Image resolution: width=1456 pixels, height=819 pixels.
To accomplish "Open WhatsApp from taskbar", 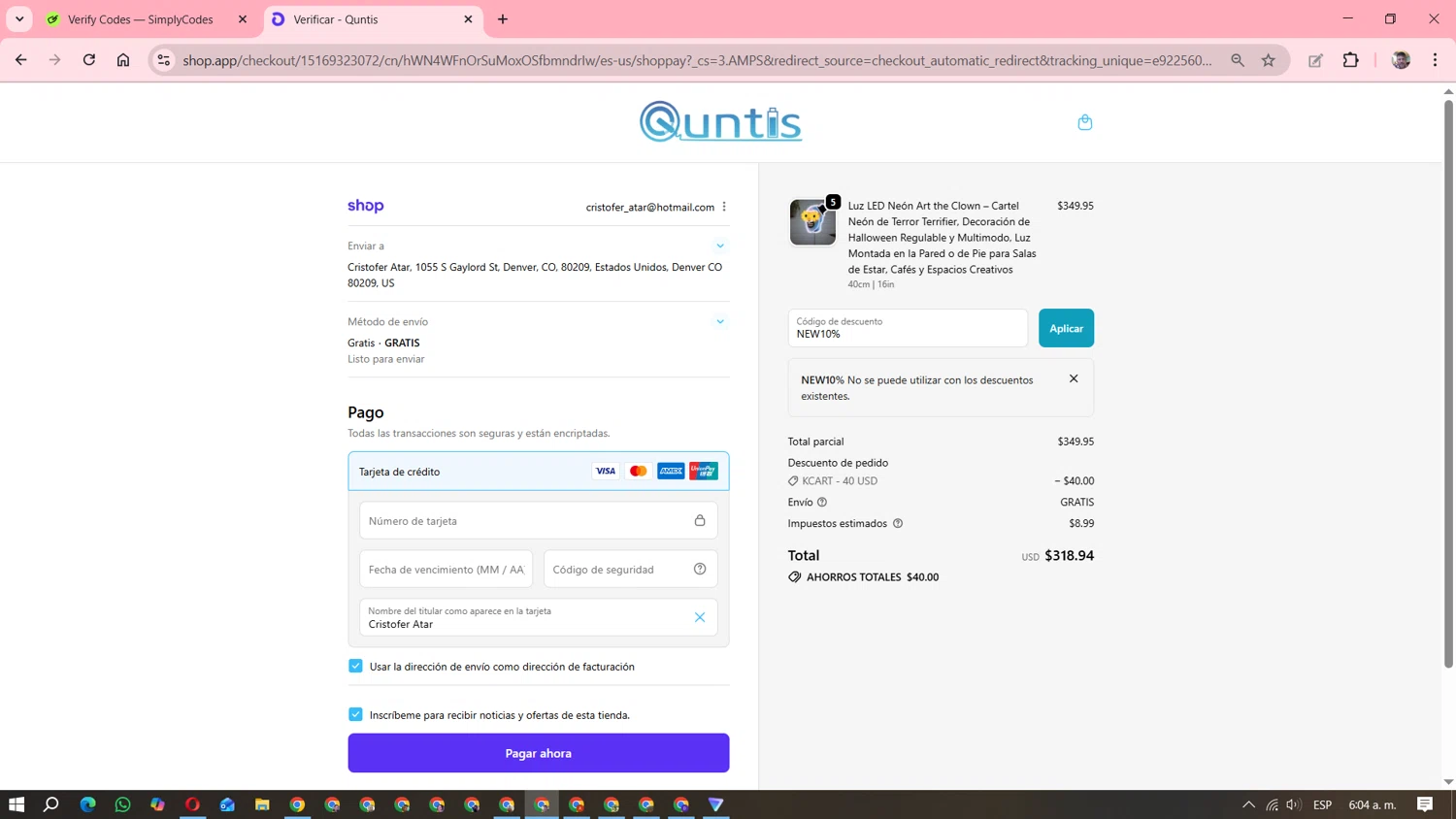I will [122, 804].
